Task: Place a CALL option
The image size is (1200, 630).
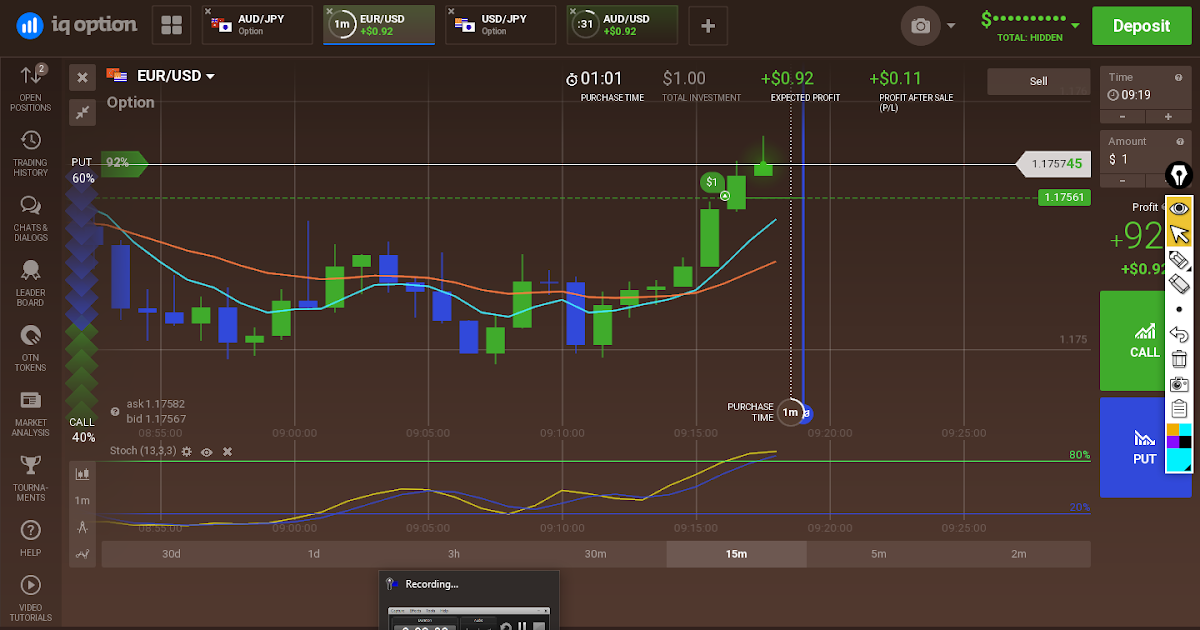Action: [1133, 340]
